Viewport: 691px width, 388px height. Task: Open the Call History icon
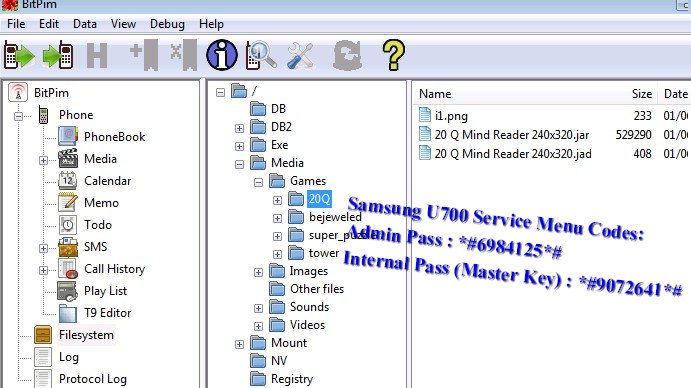68,269
